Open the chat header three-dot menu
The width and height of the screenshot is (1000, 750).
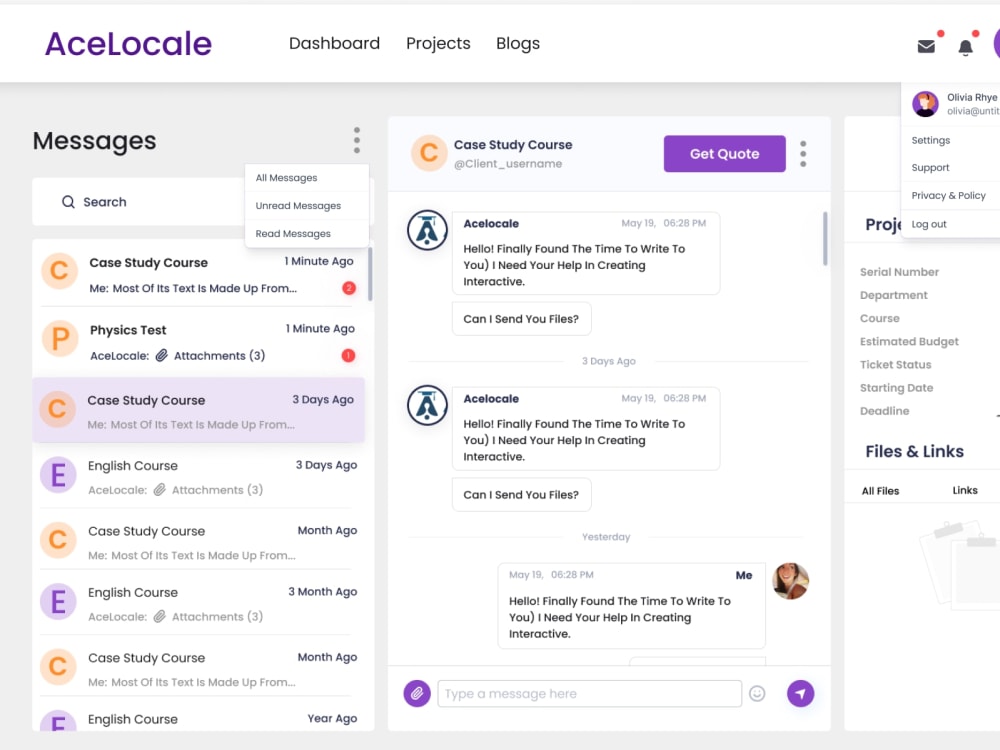803,154
